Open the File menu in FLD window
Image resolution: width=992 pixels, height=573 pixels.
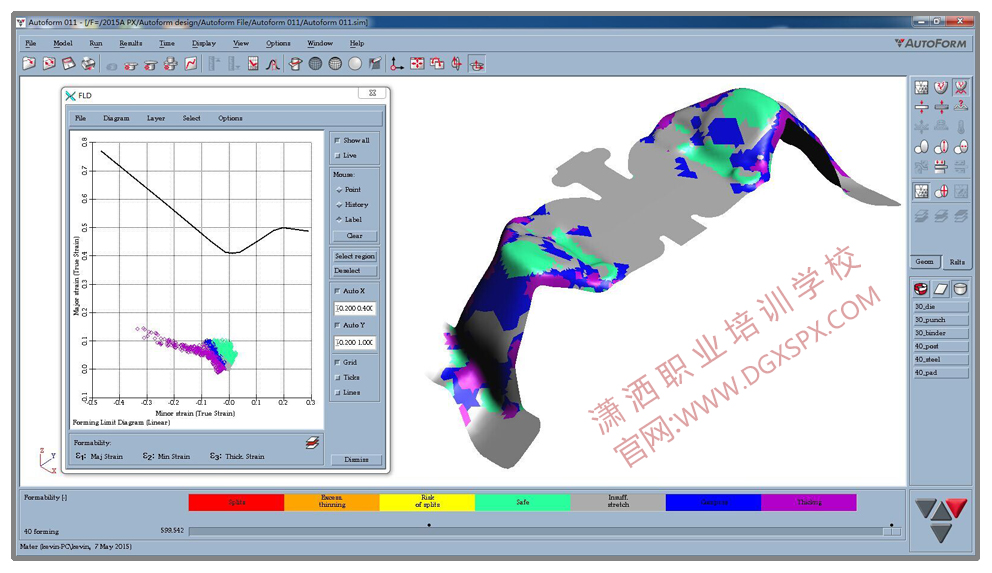pos(80,118)
